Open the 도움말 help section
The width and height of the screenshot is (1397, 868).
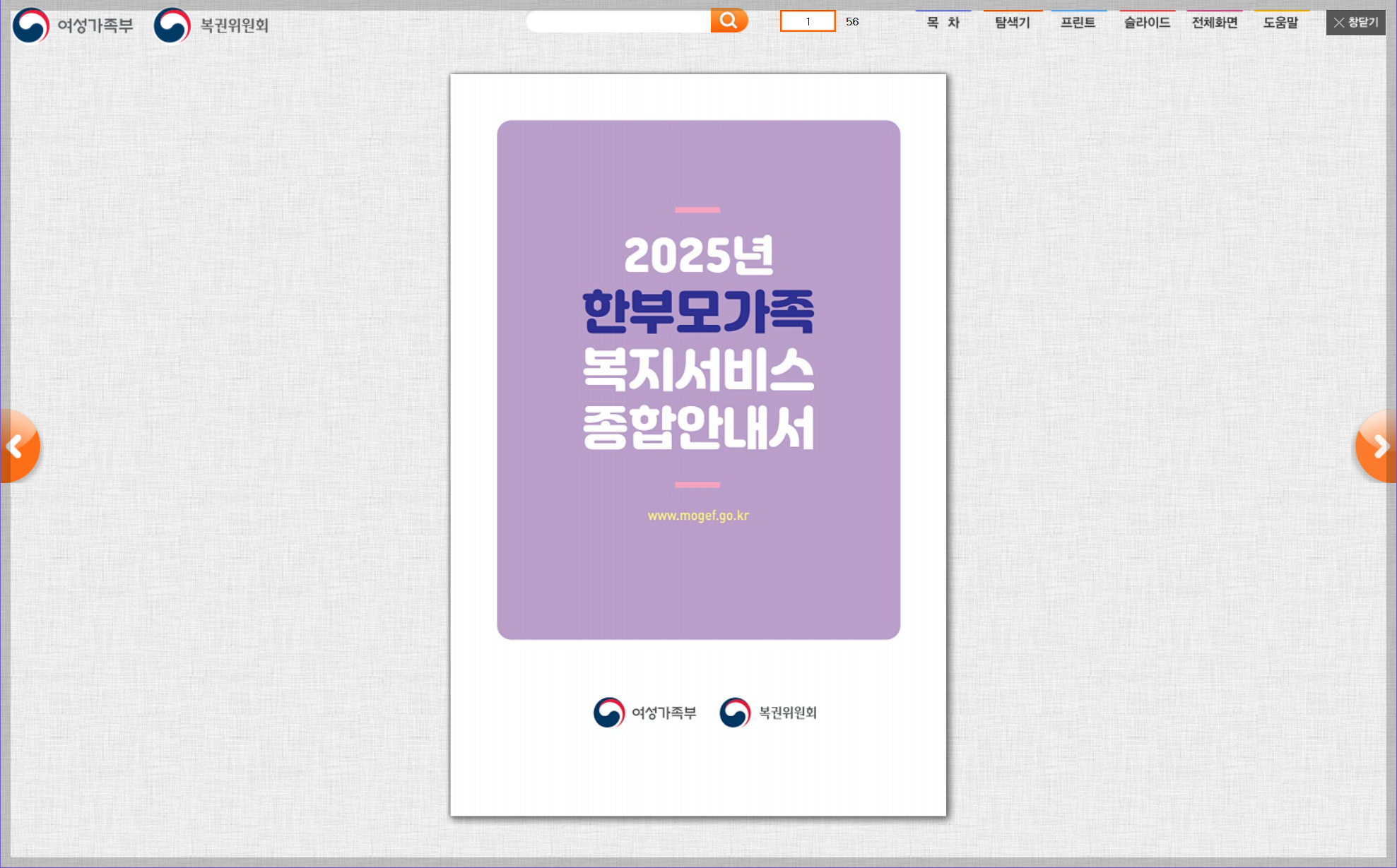(x=1280, y=23)
